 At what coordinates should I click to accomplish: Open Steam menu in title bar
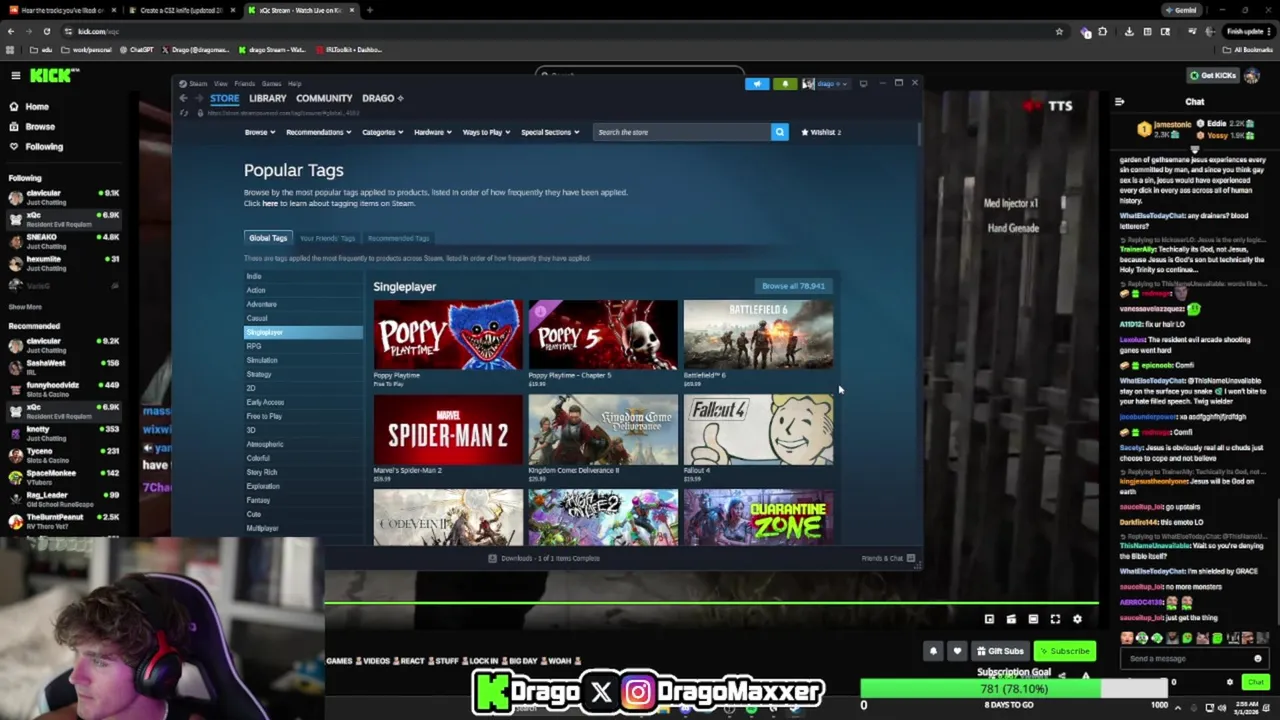(x=198, y=84)
